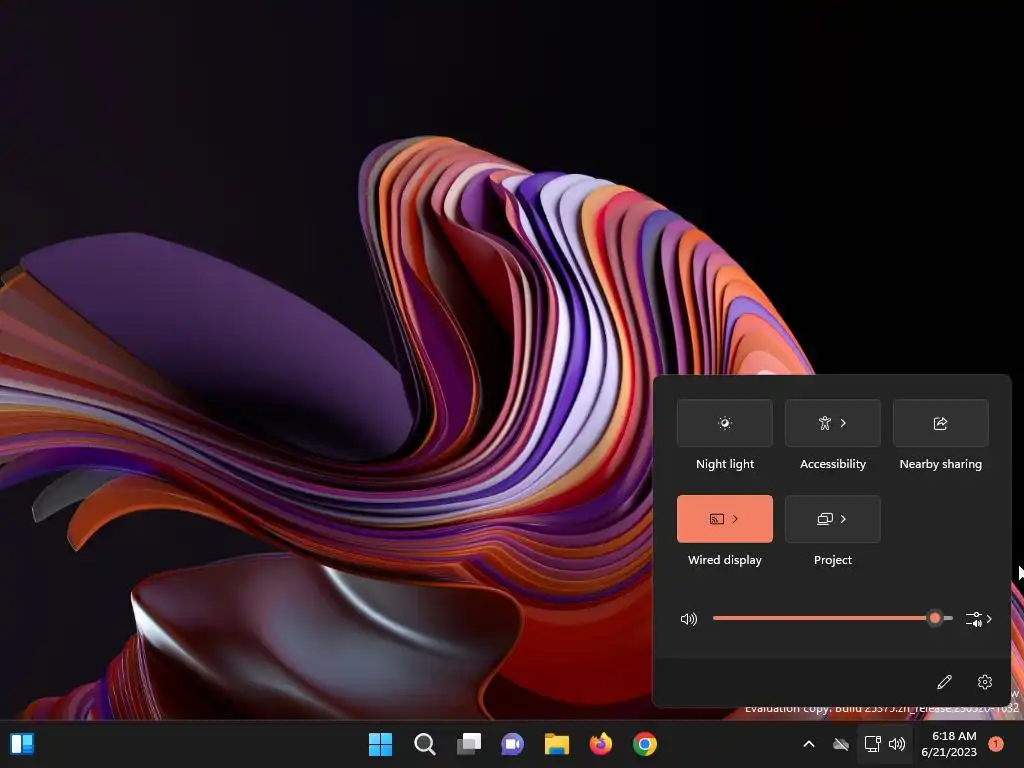
Task: Open the sound output selector
Action: click(978, 618)
